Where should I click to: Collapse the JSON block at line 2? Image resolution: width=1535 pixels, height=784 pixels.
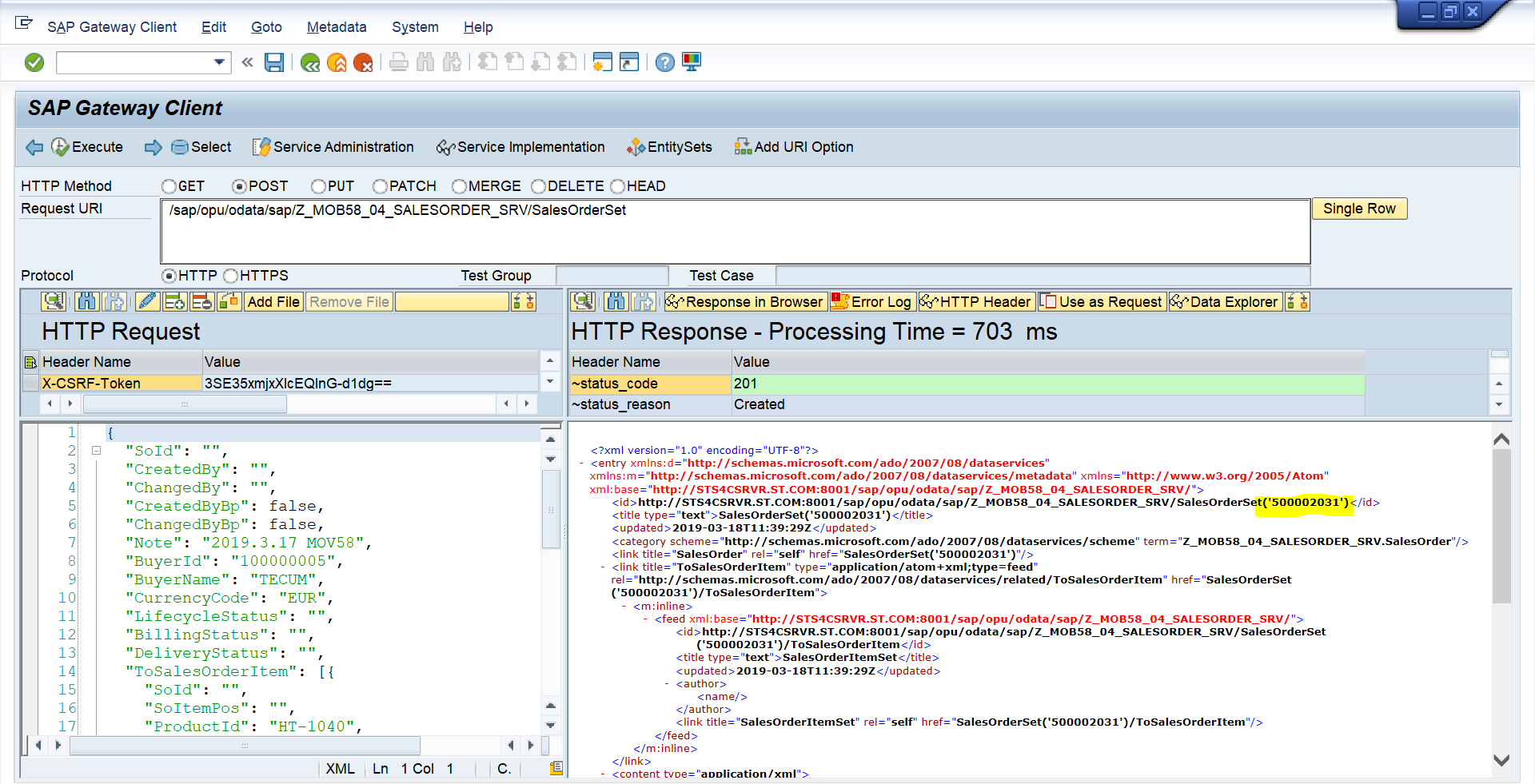[96, 451]
